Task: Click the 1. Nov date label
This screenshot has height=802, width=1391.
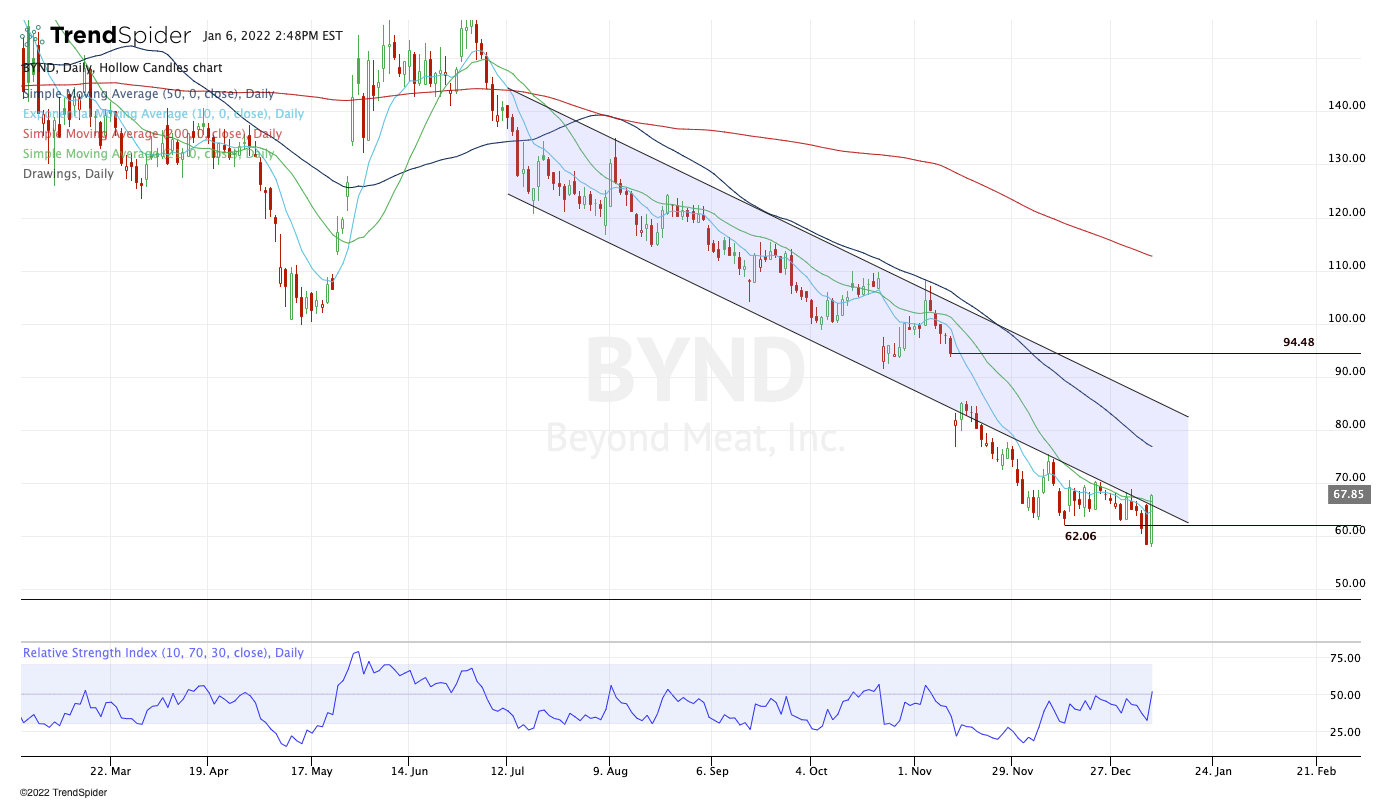Action: tap(915, 771)
